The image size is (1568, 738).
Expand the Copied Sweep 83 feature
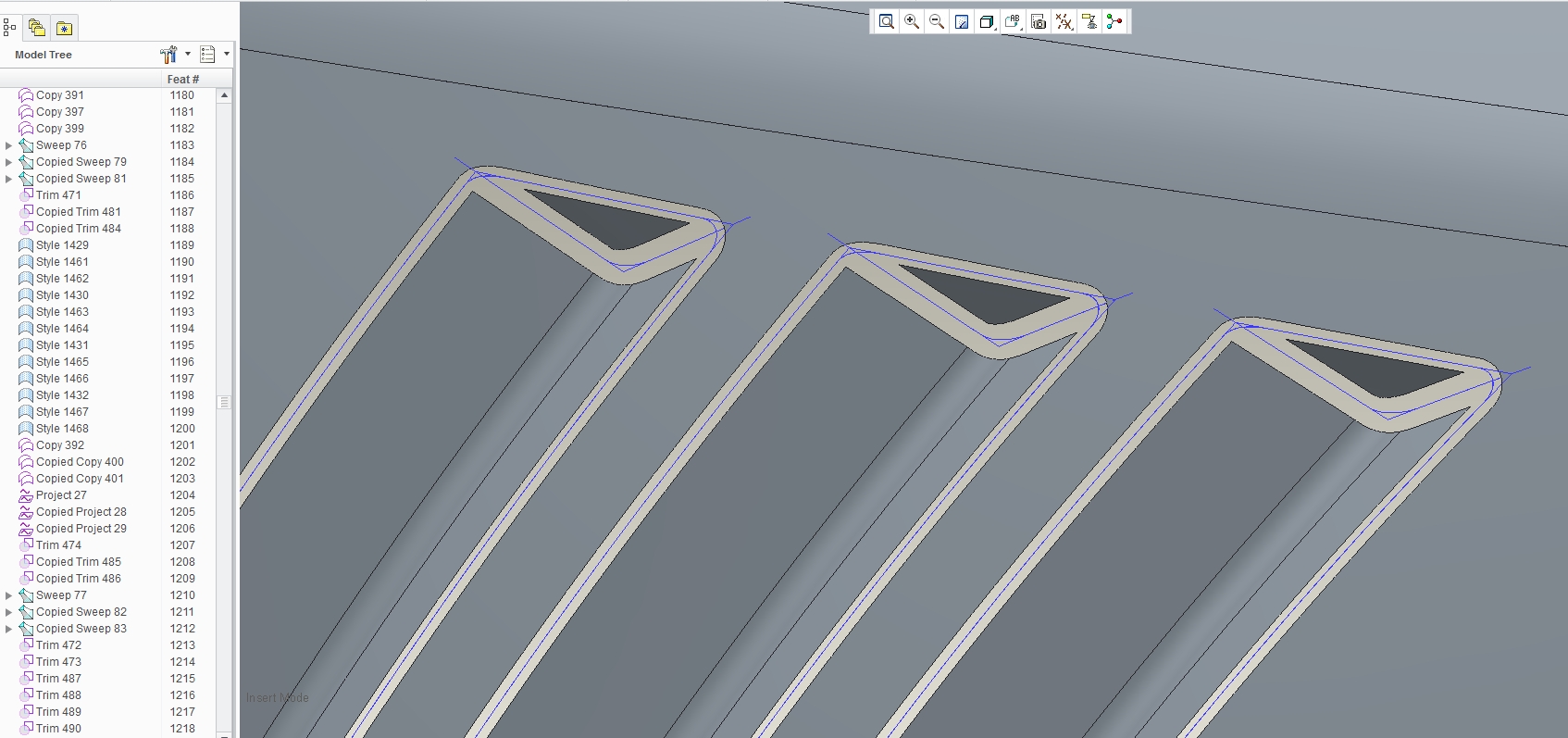click(x=9, y=629)
